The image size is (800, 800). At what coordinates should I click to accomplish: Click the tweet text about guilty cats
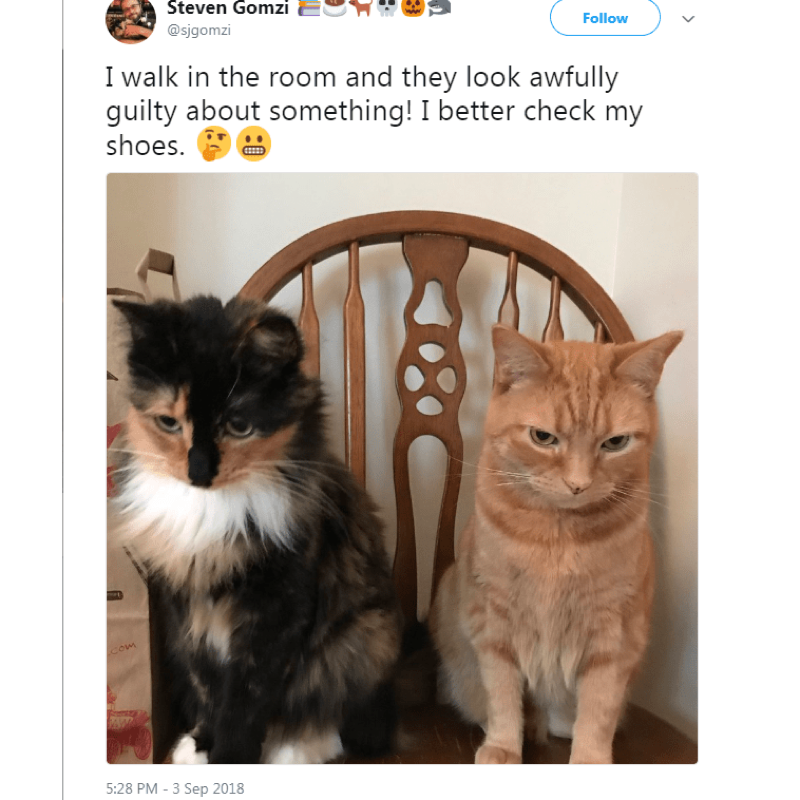click(374, 111)
